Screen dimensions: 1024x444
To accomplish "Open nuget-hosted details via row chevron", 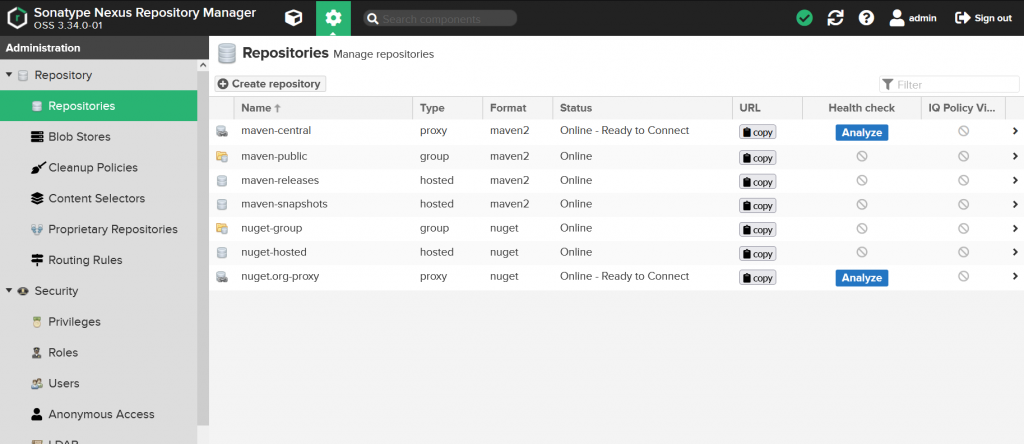I will click(1015, 252).
